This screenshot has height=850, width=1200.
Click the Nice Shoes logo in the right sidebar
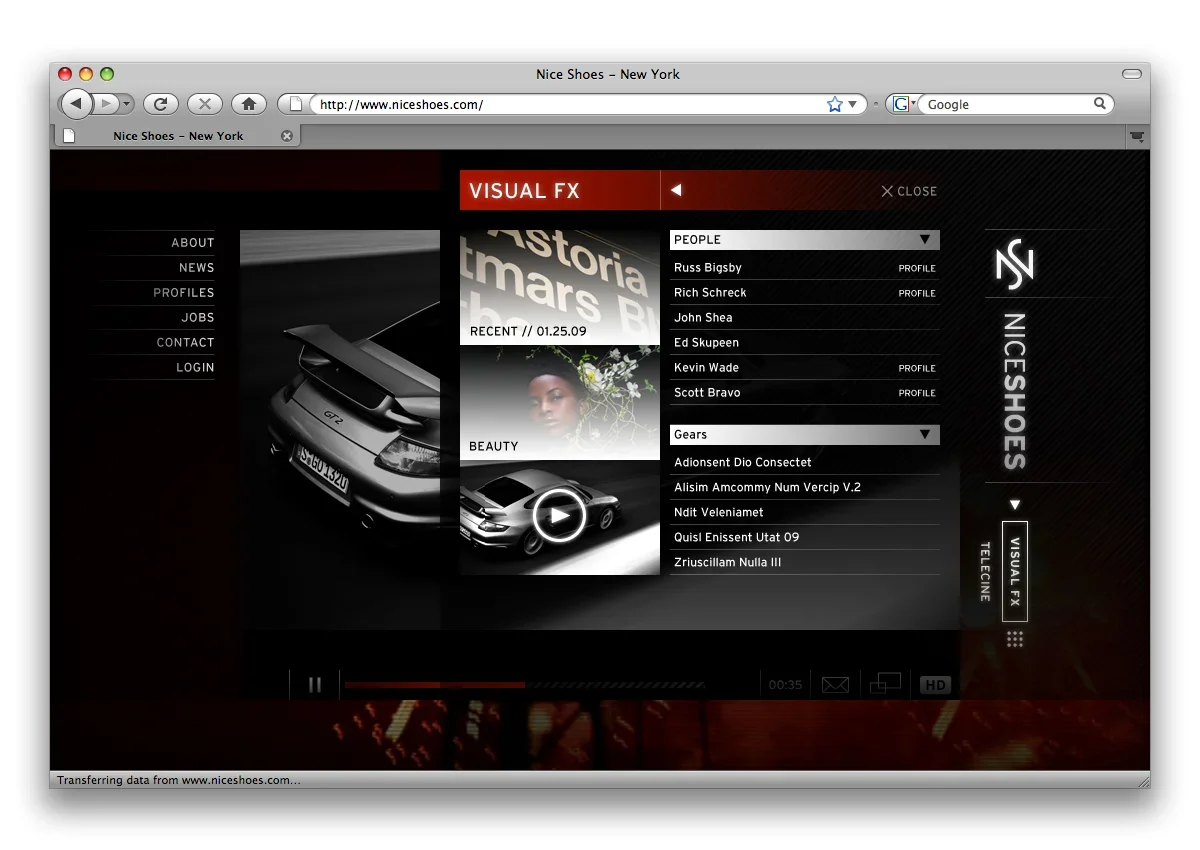(1015, 264)
